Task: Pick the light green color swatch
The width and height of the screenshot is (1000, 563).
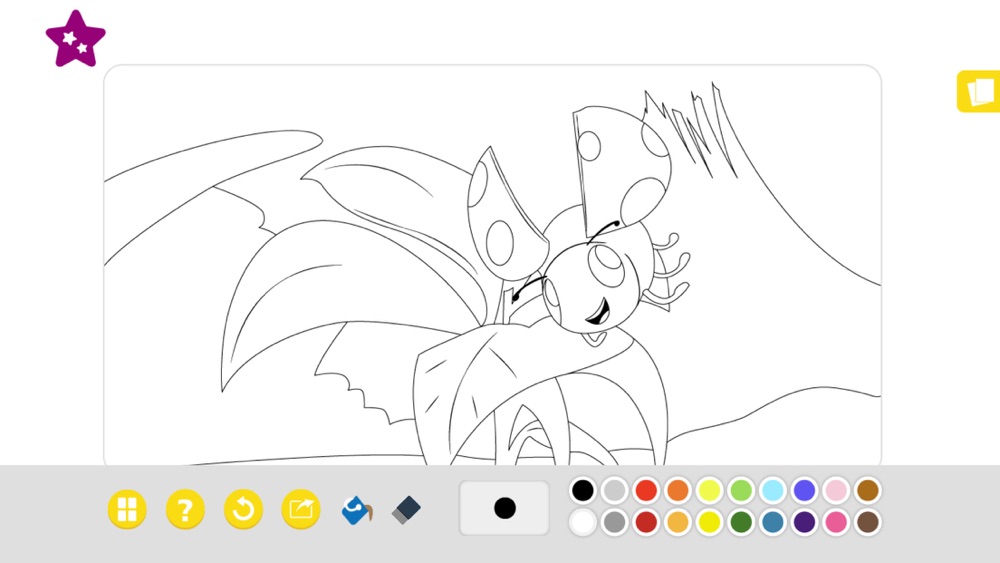Action: 741,490
